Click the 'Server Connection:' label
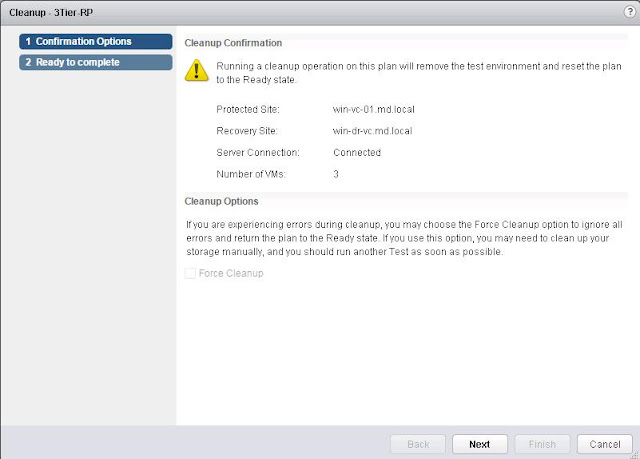640x459 pixels. click(x=258, y=153)
